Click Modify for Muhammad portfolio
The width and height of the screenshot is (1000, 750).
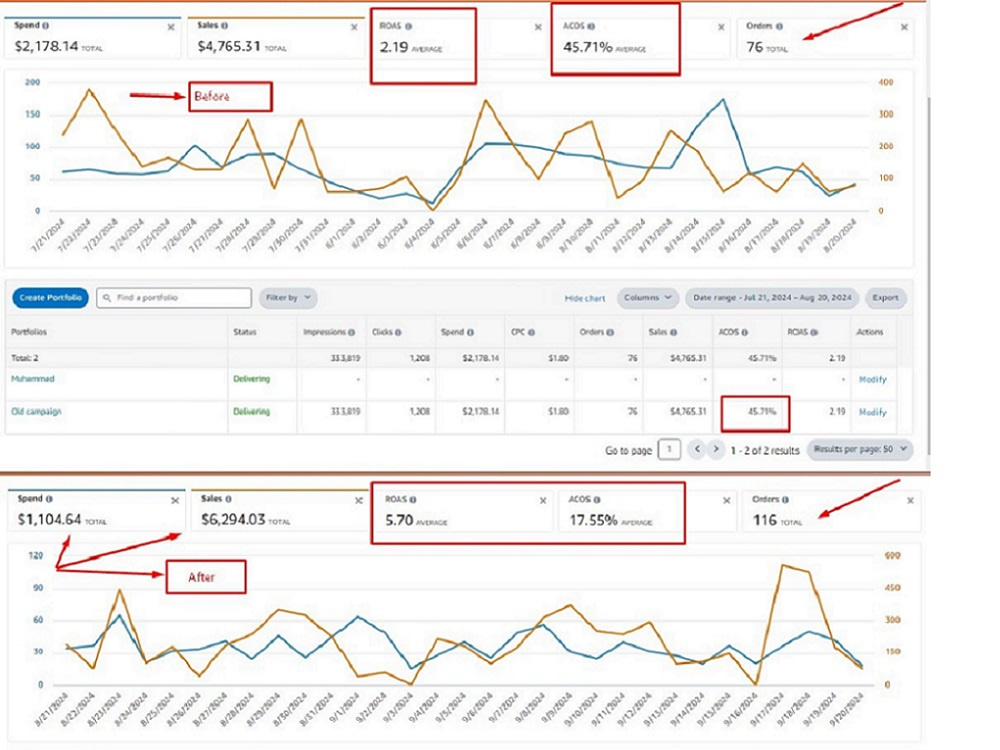(x=872, y=379)
